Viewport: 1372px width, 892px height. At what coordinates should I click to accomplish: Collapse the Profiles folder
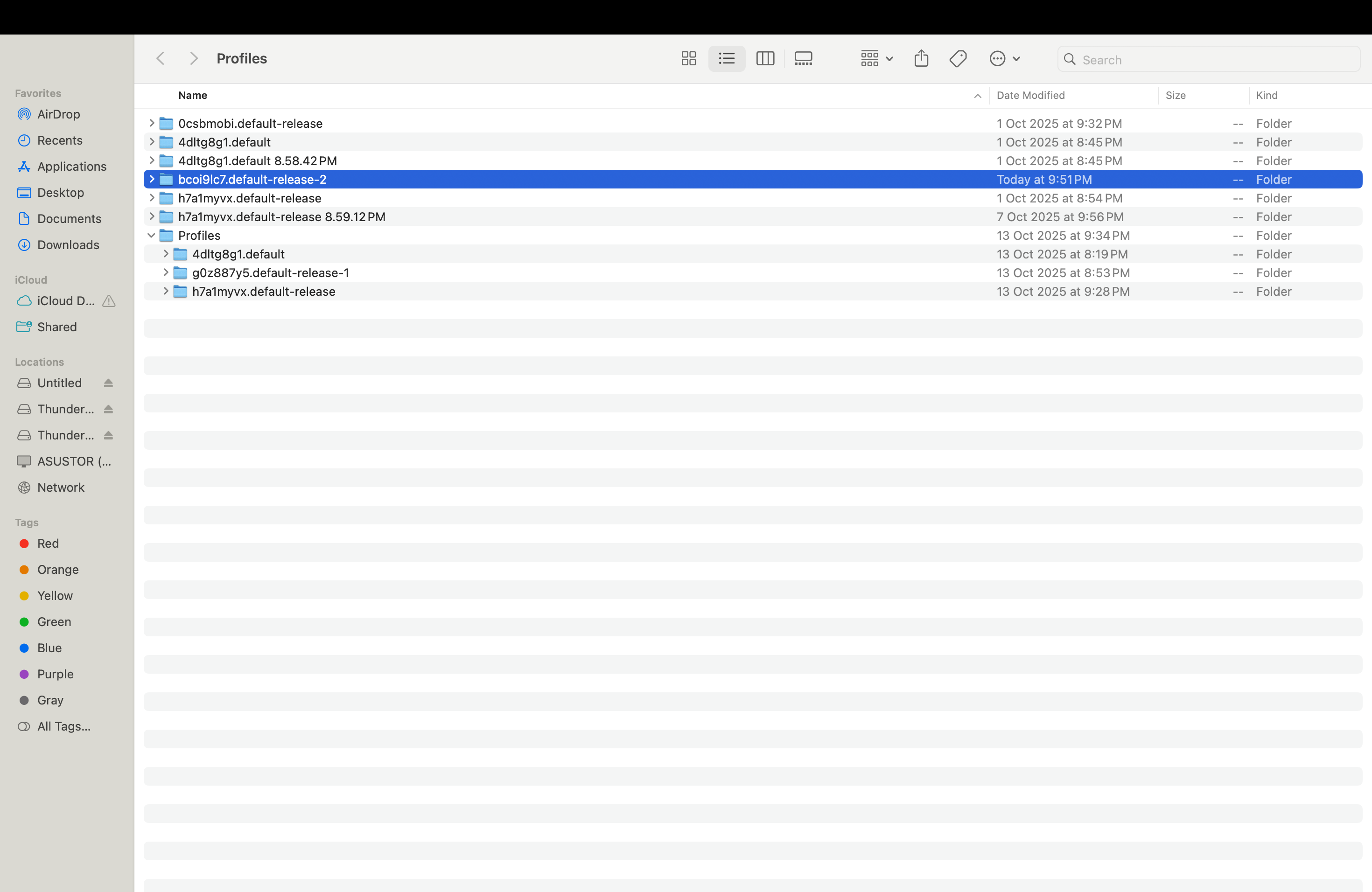(151, 236)
